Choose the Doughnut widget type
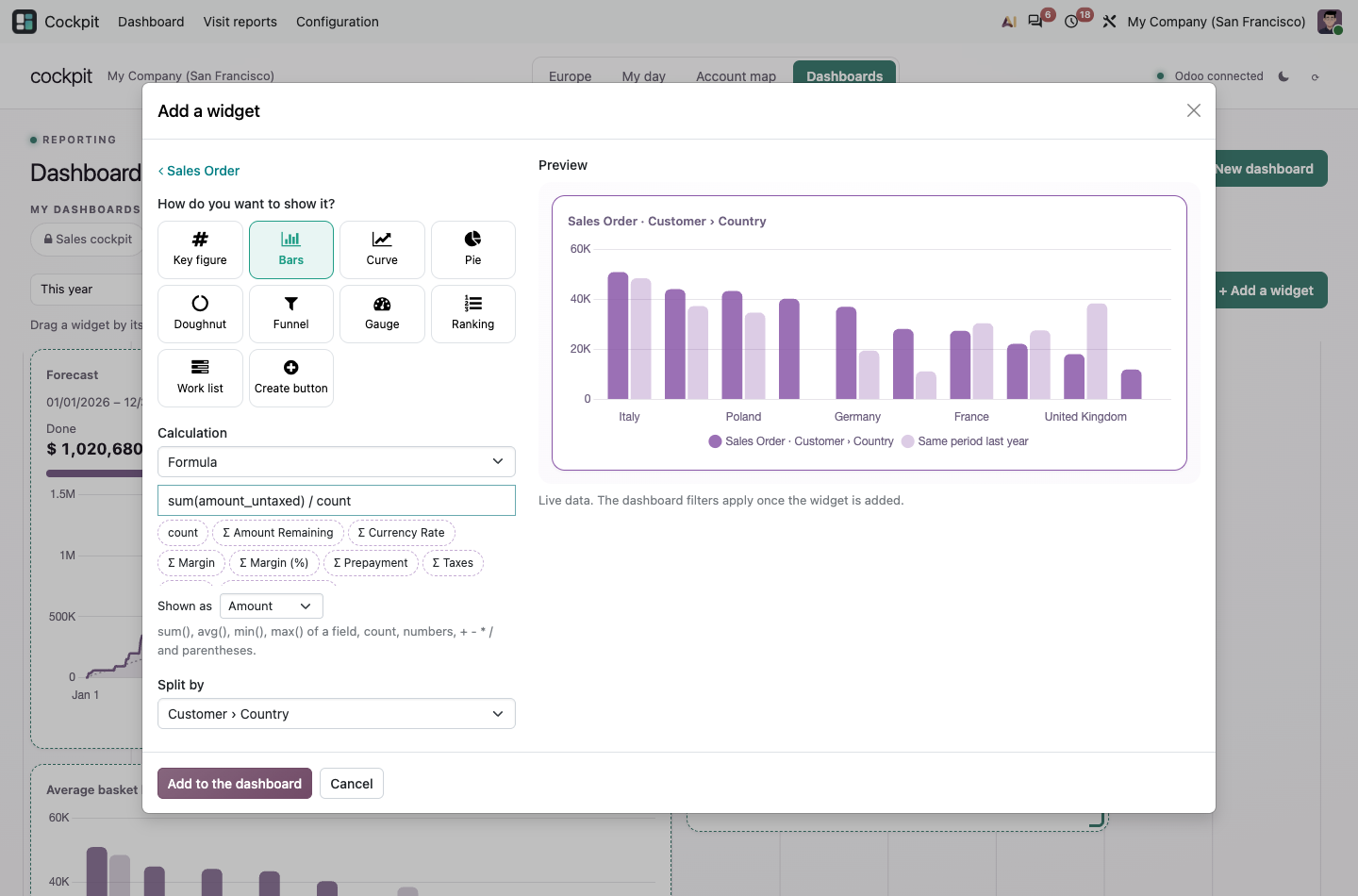Screen dimensions: 1358x896 click(200, 314)
